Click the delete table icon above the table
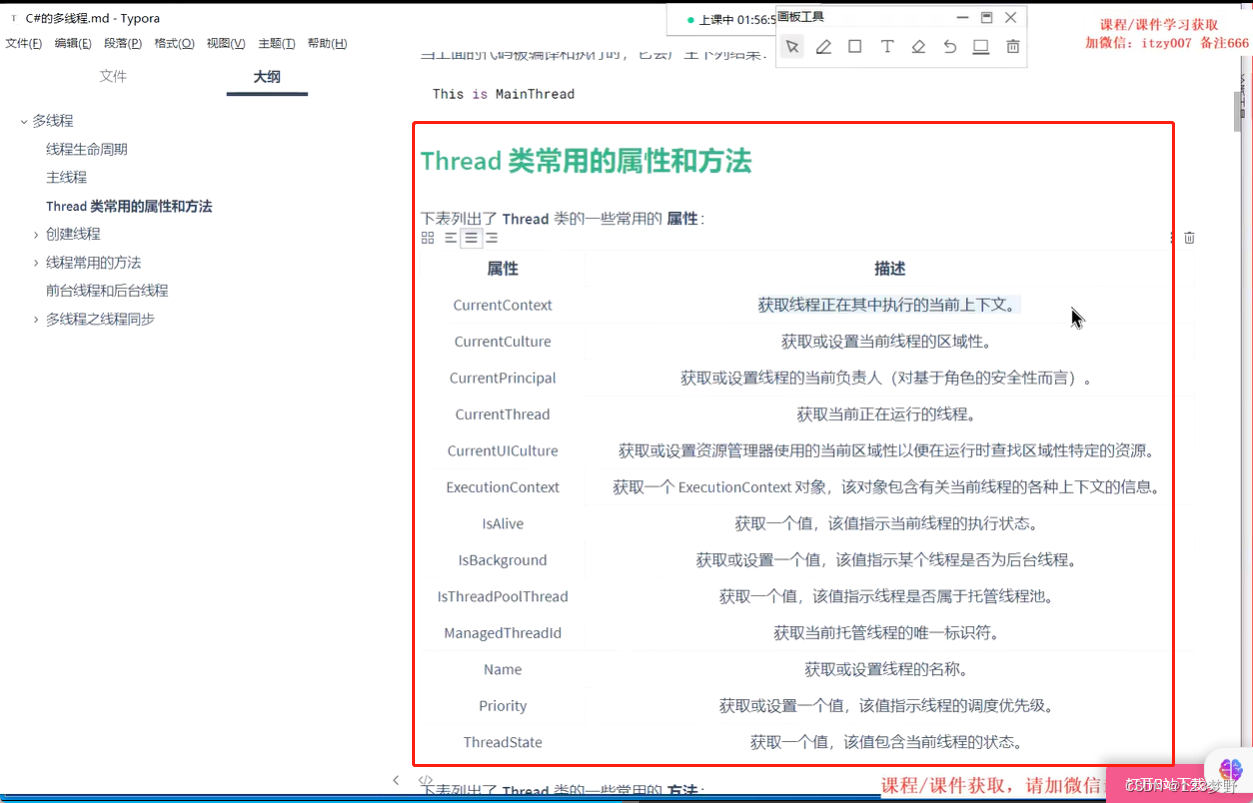The height and width of the screenshot is (803, 1253). point(1189,237)
